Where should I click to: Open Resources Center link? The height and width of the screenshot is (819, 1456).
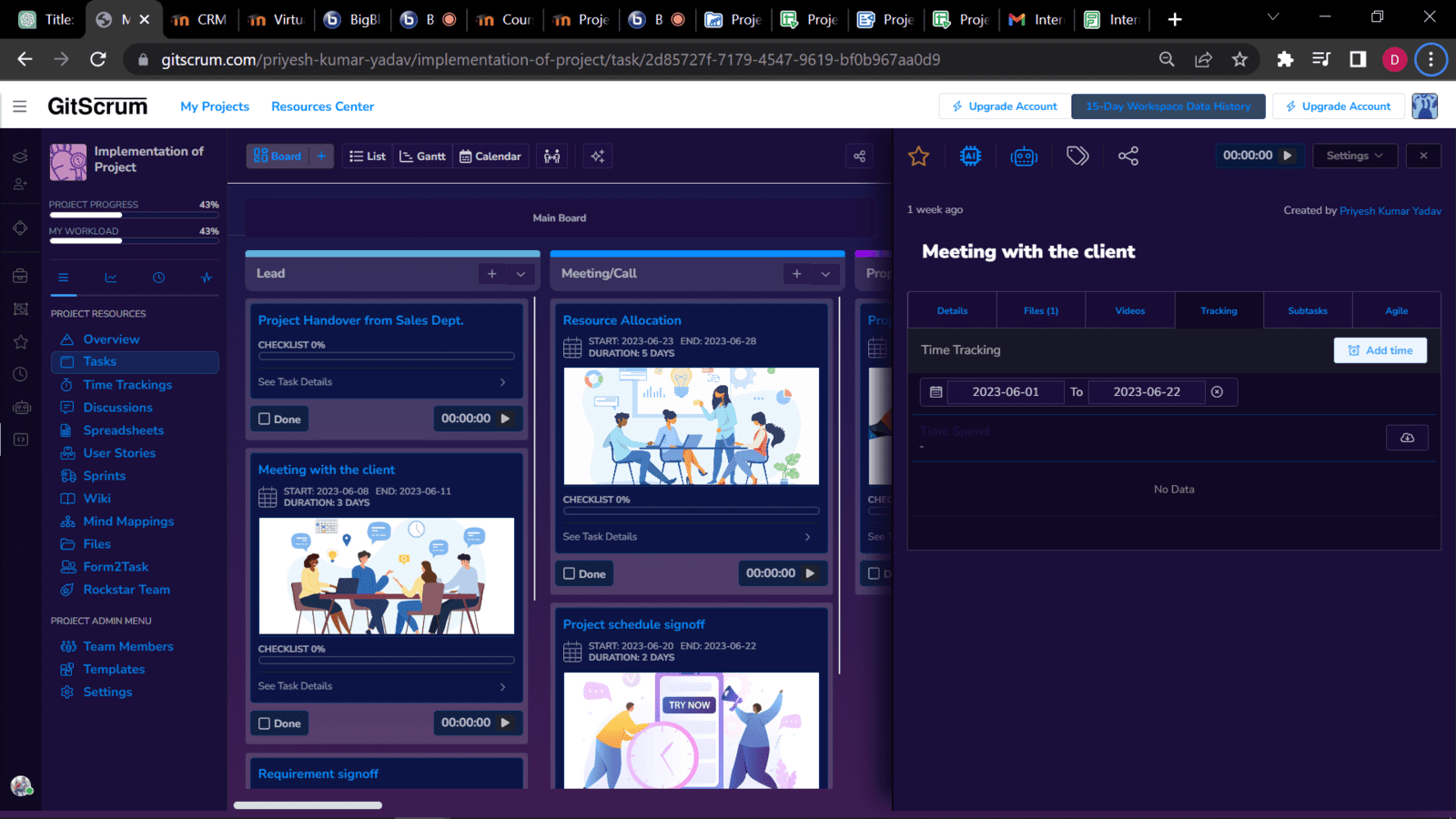[322, 106]
